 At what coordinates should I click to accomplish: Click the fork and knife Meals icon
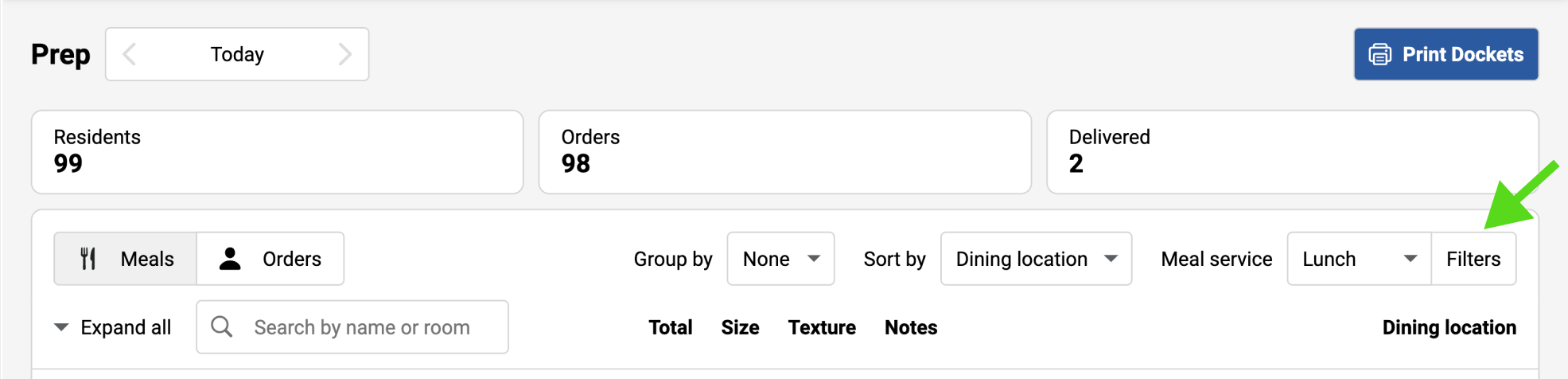pyautogui.click(x=88, y=259)
